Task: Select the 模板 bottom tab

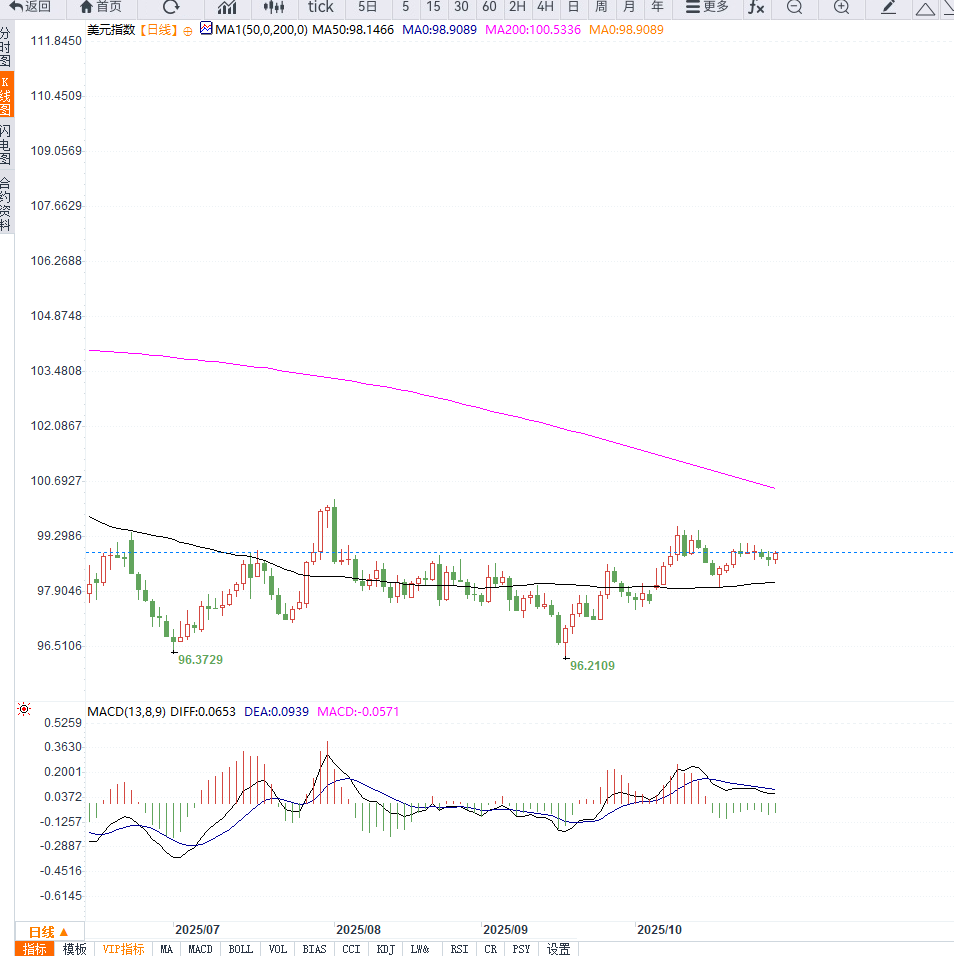Action: pyautogui.click(x=74, y=949)
